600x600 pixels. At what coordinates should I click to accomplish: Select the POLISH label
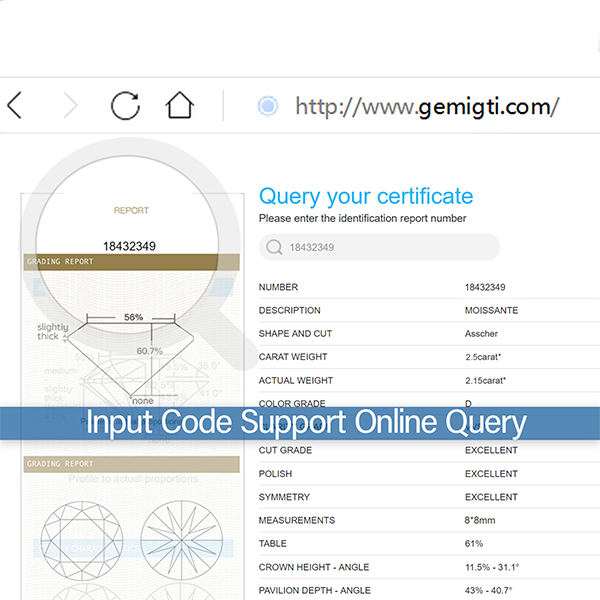(x=275, y=474)
